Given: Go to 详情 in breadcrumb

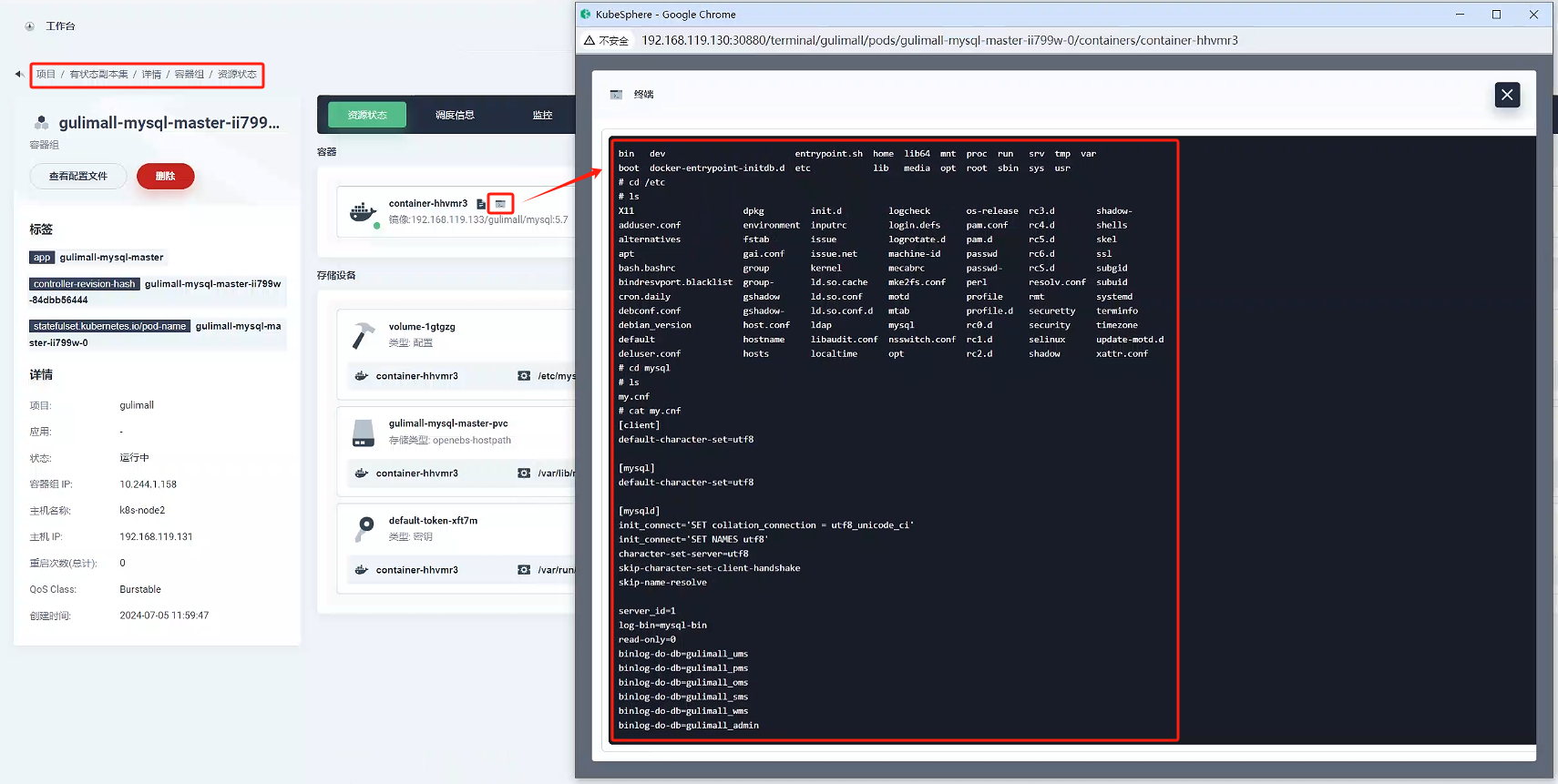Looking at the screenshot, I should [x=151, y=75].
